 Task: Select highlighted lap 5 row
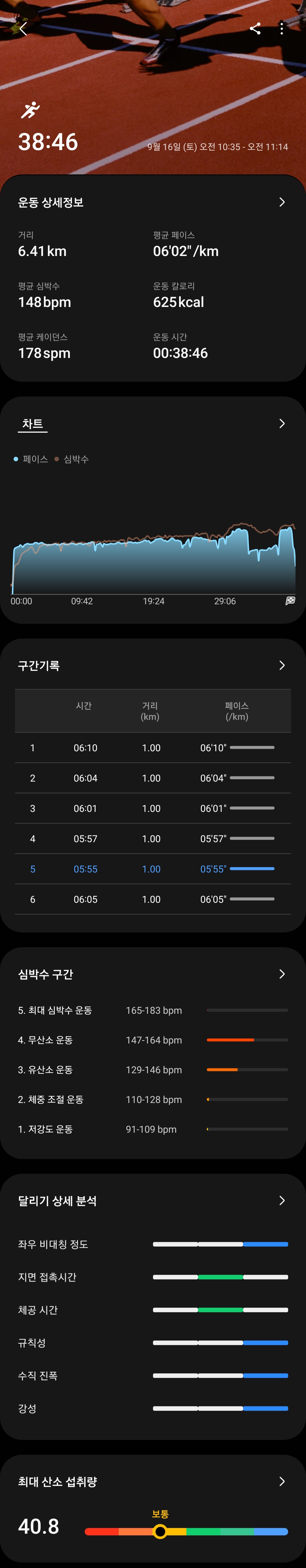coord(153,869)
